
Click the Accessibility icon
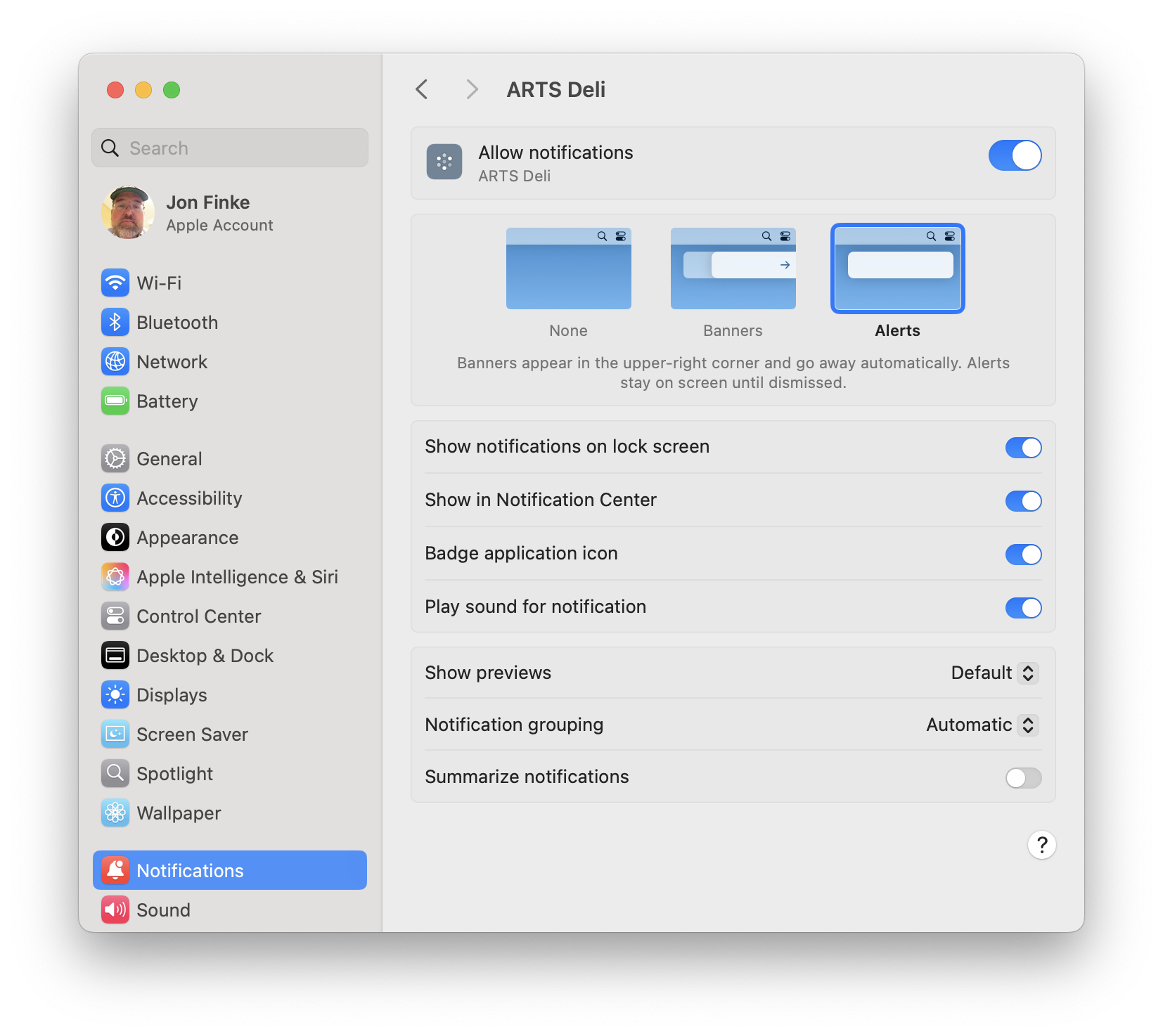point(115,498)
